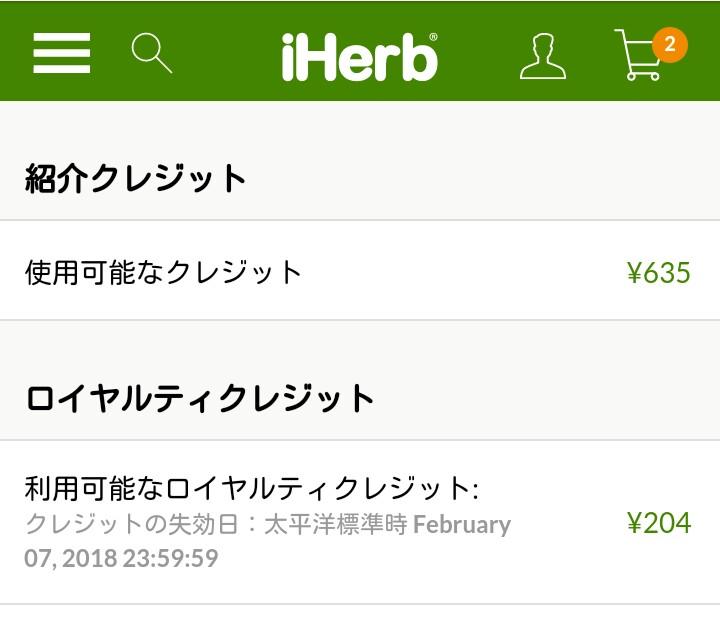This screenshot has height=623, width=720.
Task: Tap the search magnifier icon
Action: [152, 52]
